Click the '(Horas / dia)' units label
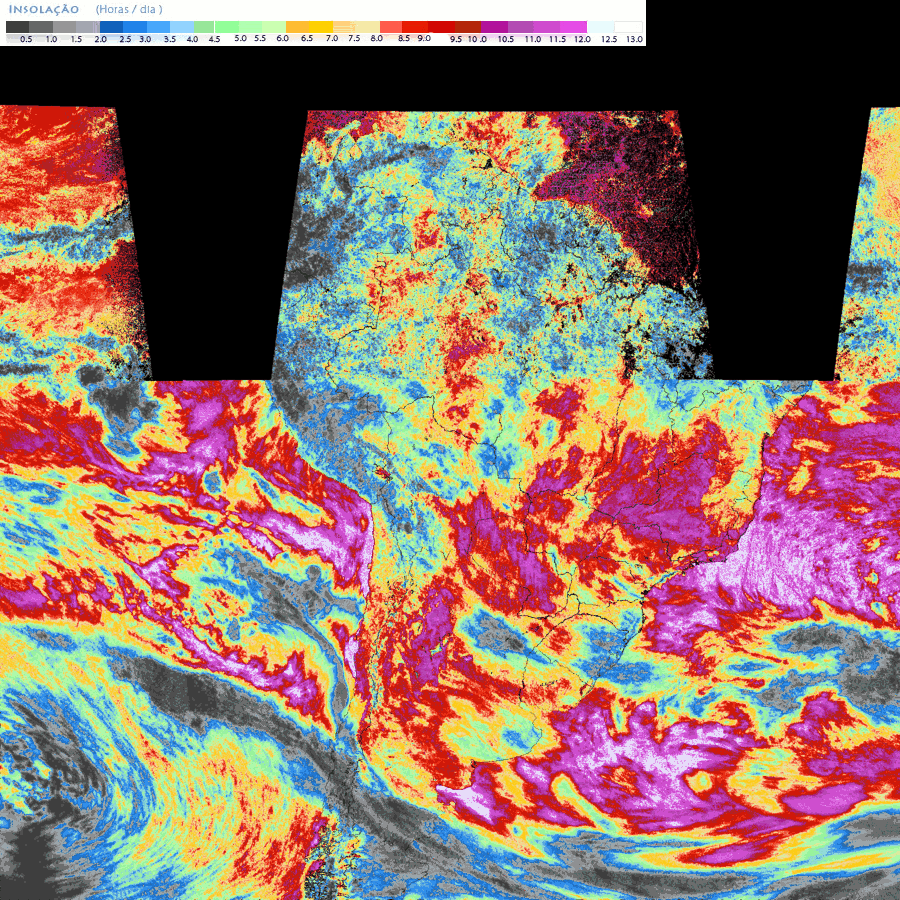This screenshot has width=900, height=900. tap(129, 9)
